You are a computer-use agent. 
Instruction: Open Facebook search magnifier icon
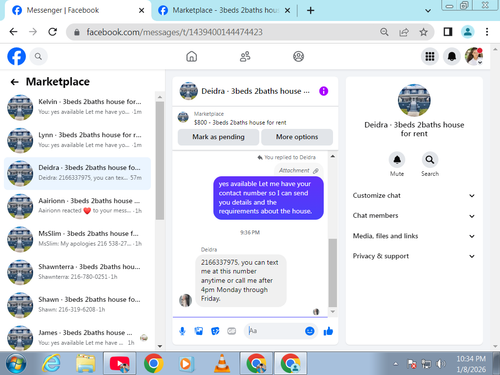tap(38, 57)
